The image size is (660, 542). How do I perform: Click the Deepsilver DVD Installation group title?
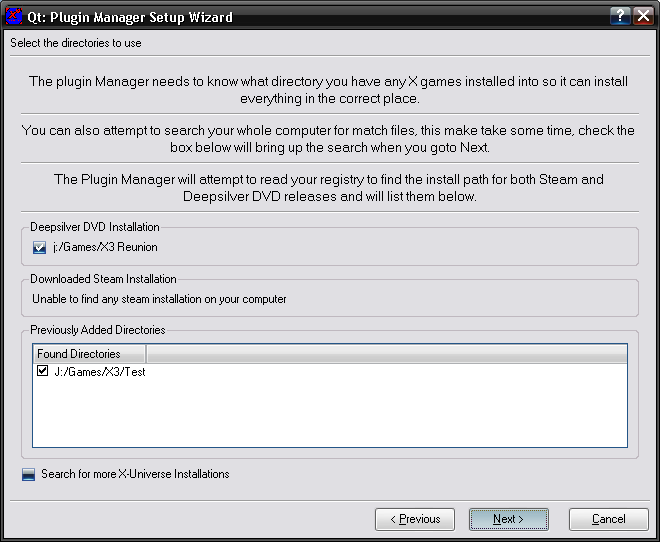pyautogui.click(x=95, y=227)
